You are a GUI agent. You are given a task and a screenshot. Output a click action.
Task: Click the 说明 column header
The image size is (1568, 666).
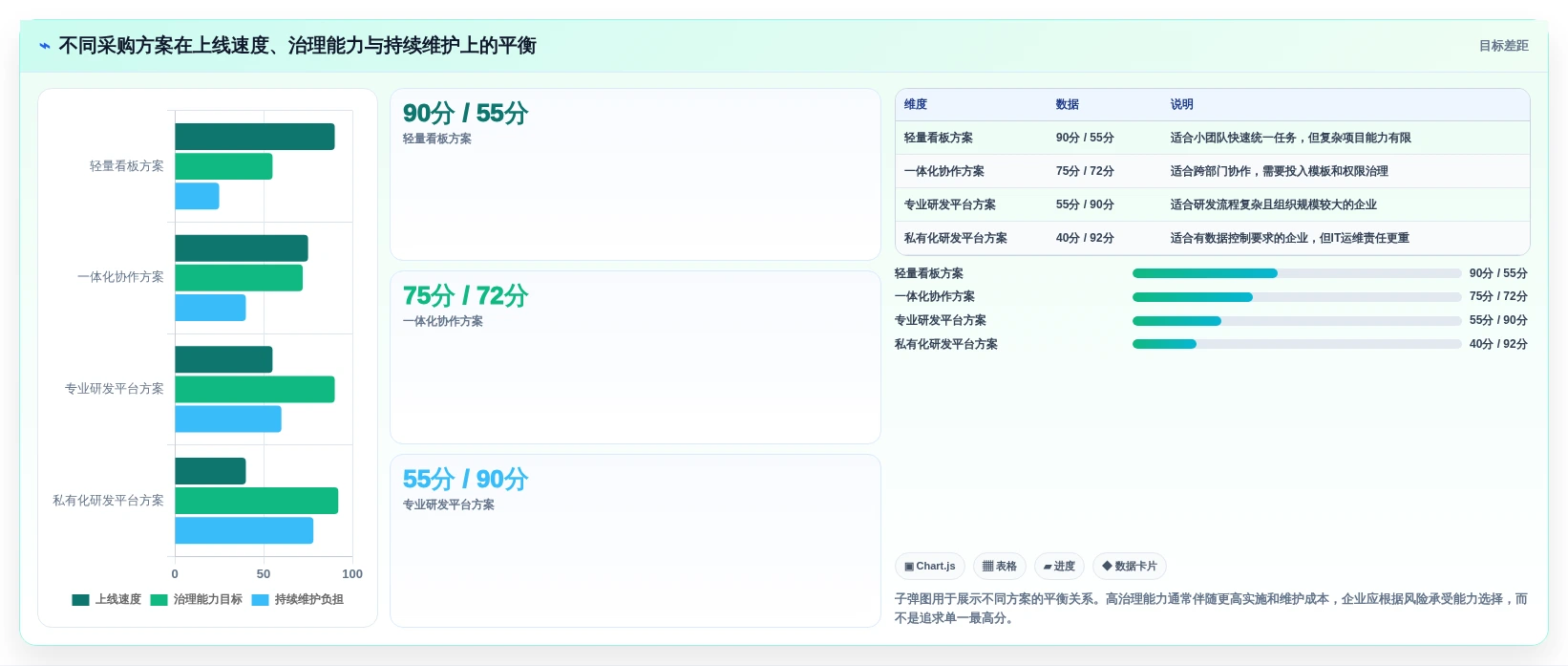tap(1182, 105)
